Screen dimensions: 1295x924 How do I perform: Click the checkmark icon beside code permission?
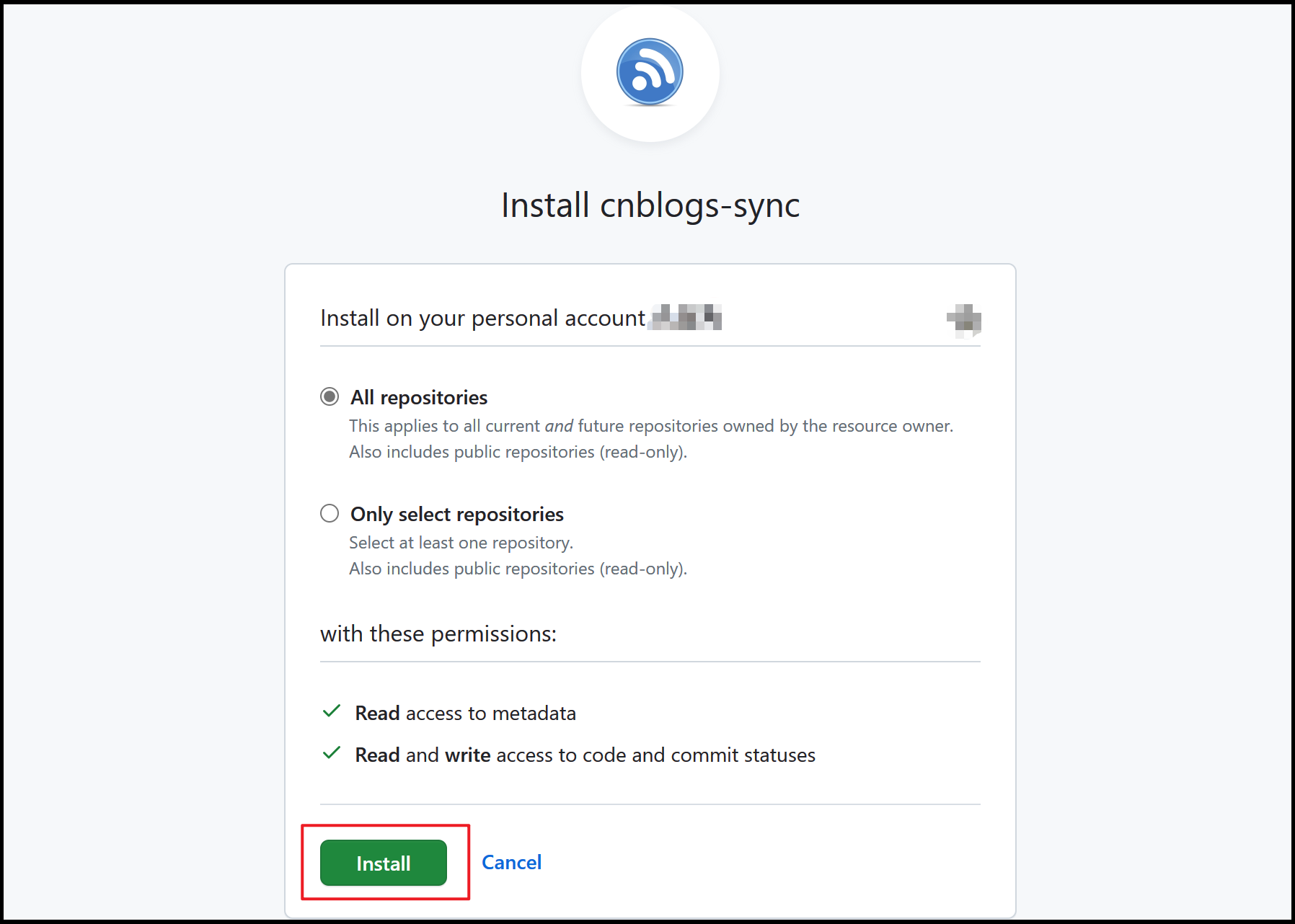332,753
